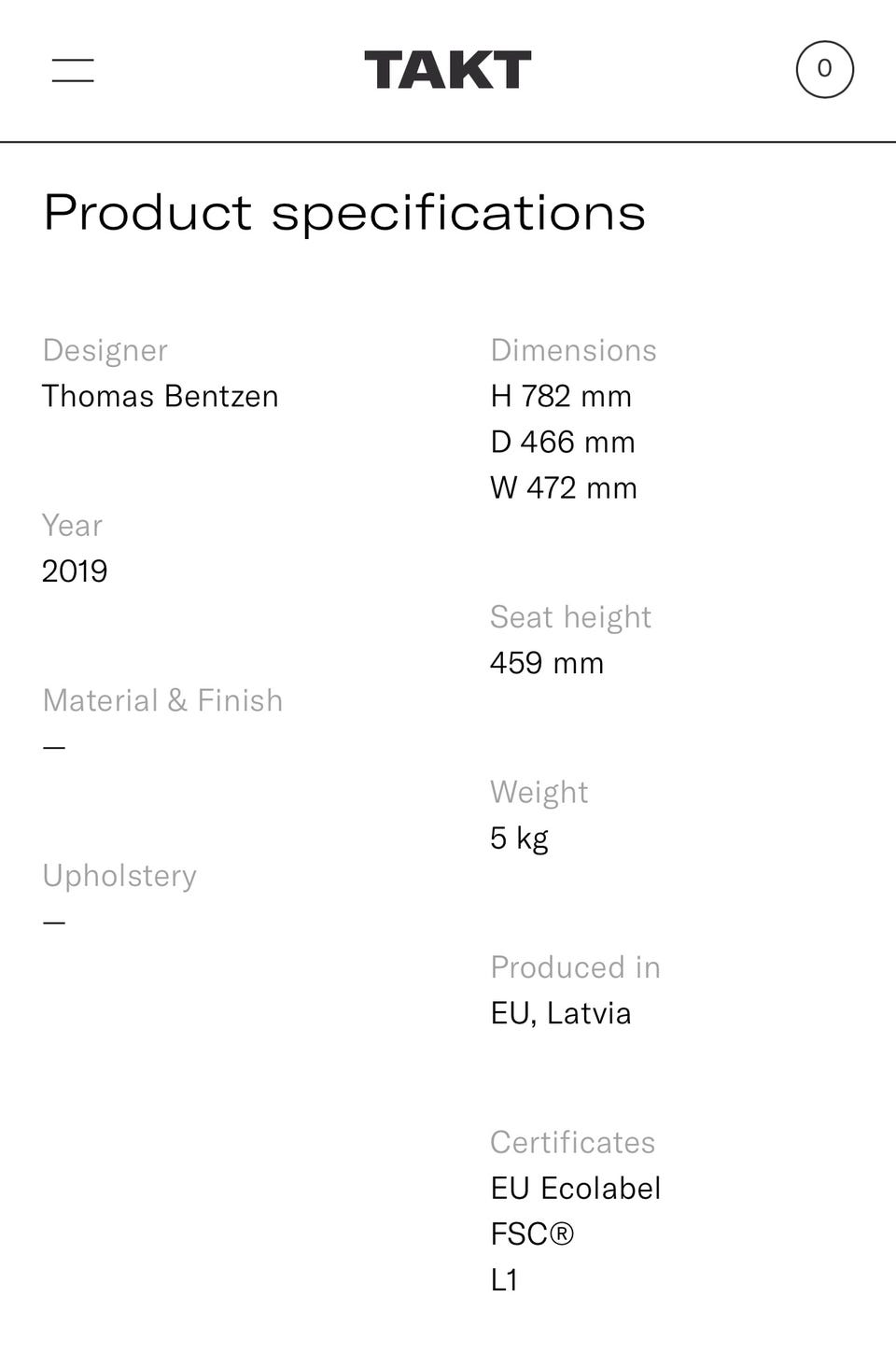Click the EU, Latvia production text

pos(561,1013)
